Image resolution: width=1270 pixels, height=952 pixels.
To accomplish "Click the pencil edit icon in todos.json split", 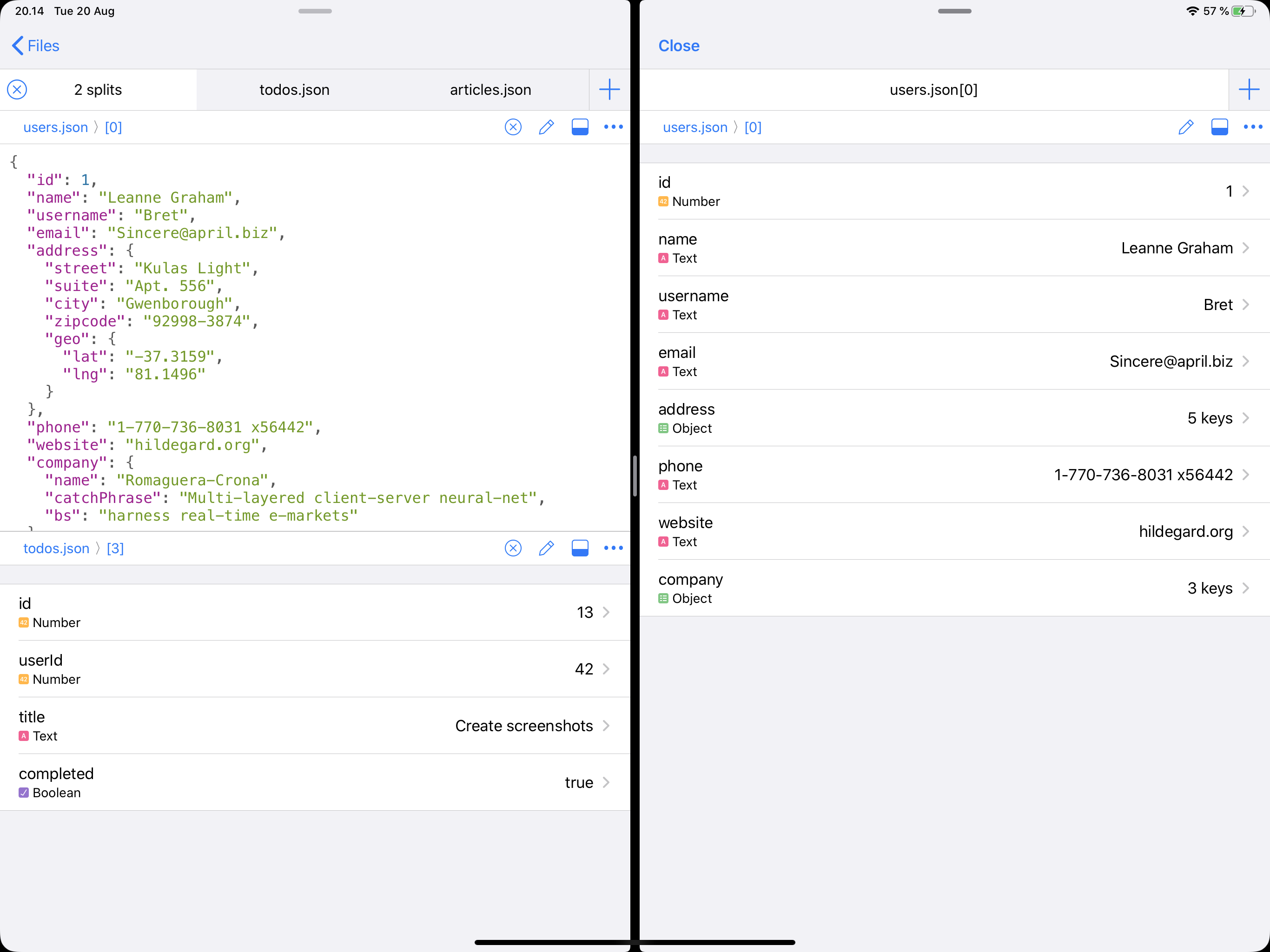I will [x=546, y=549].
